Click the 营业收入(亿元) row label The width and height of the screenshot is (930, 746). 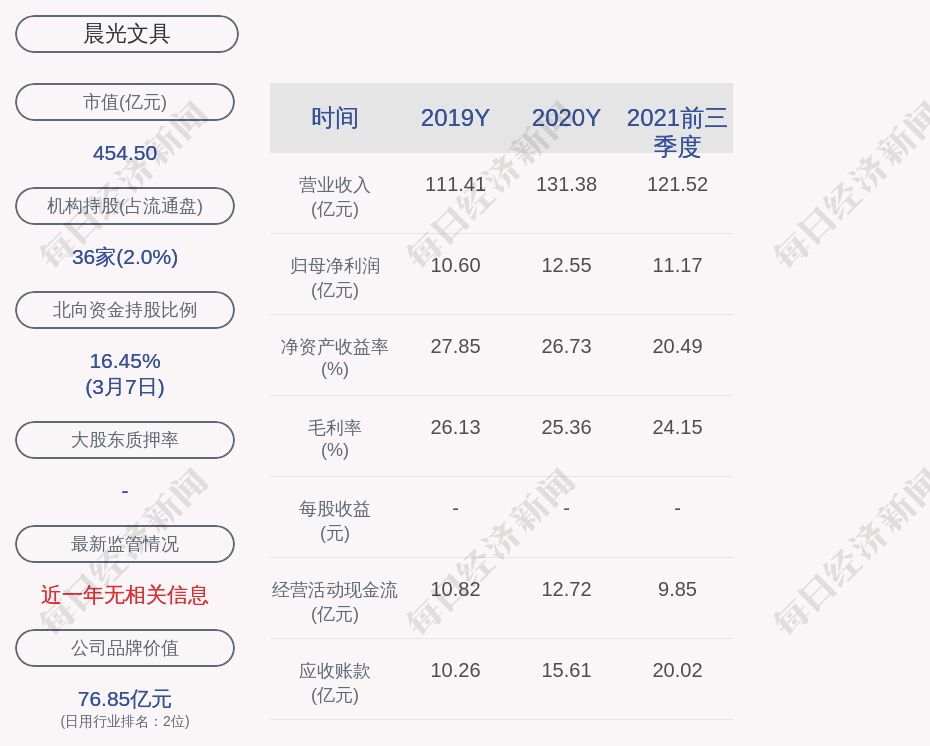(x=334, y=197)
